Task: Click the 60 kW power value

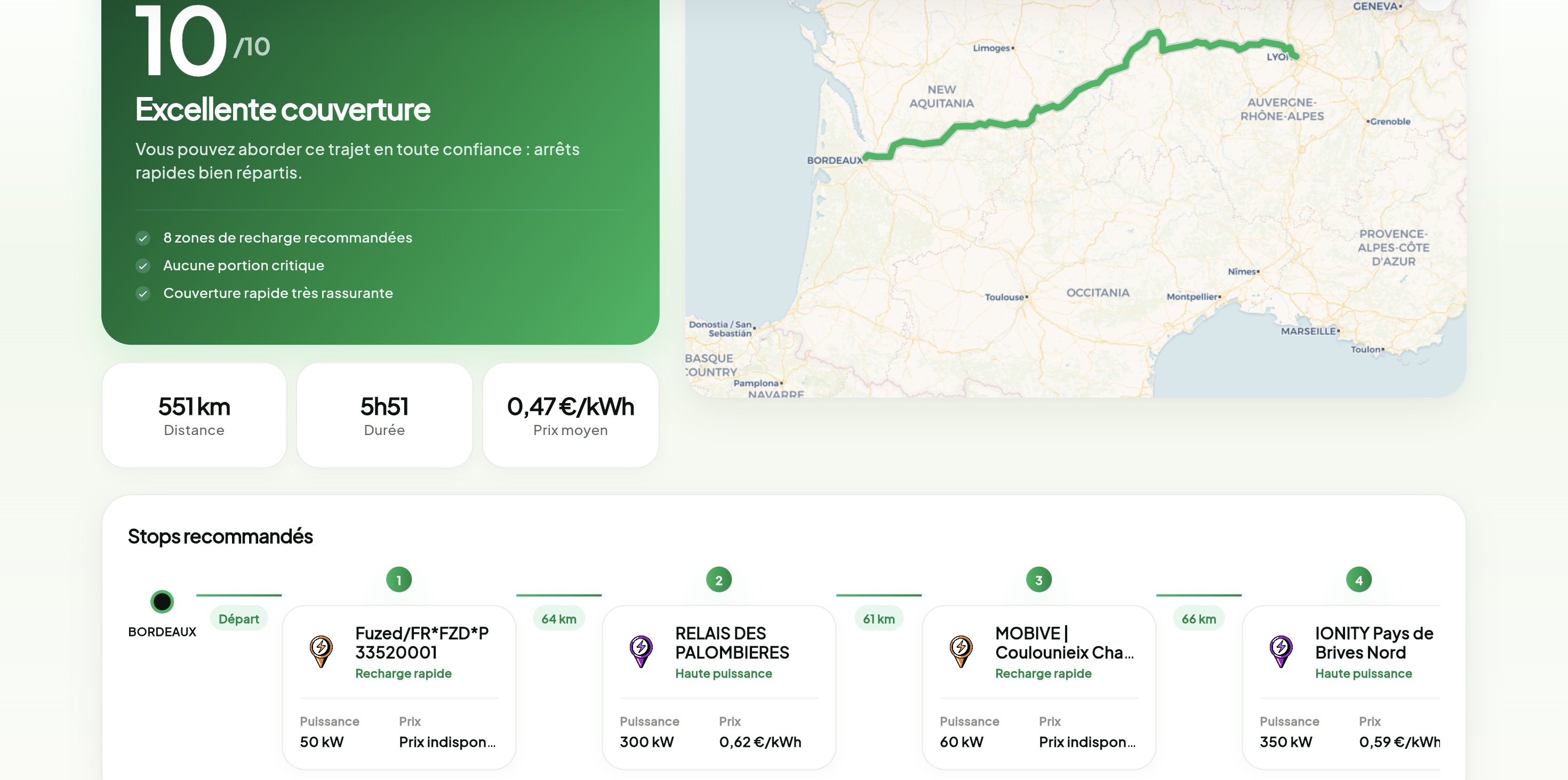Action: 961,742
